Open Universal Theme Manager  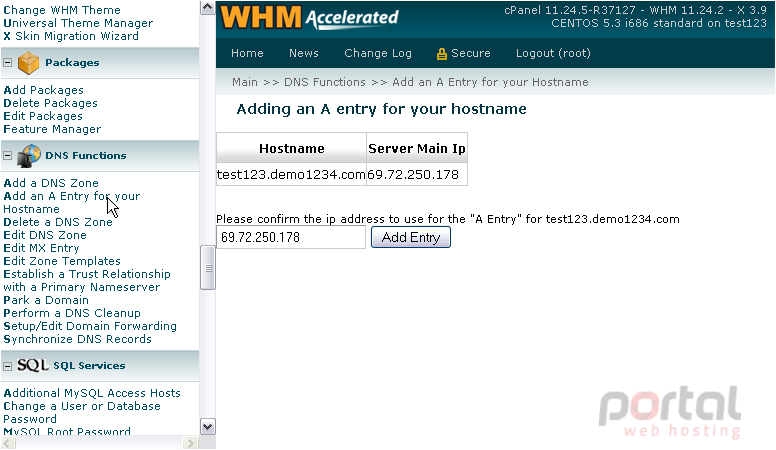[78, 23]
